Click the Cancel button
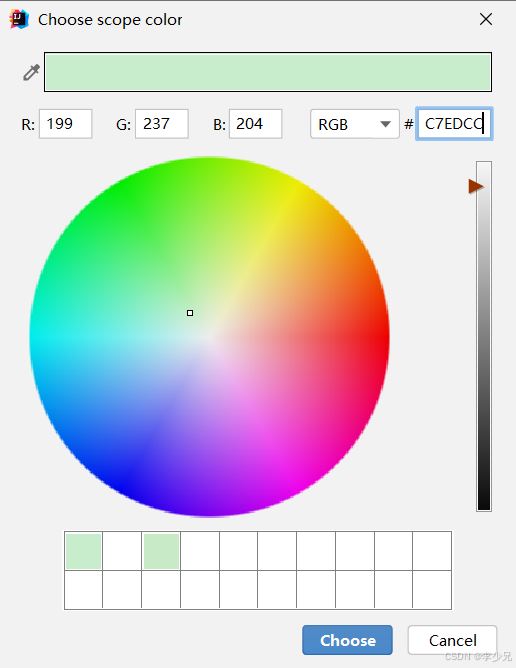Image resolution: width=516 pixels, height=668 pixels. coord(453,640)
